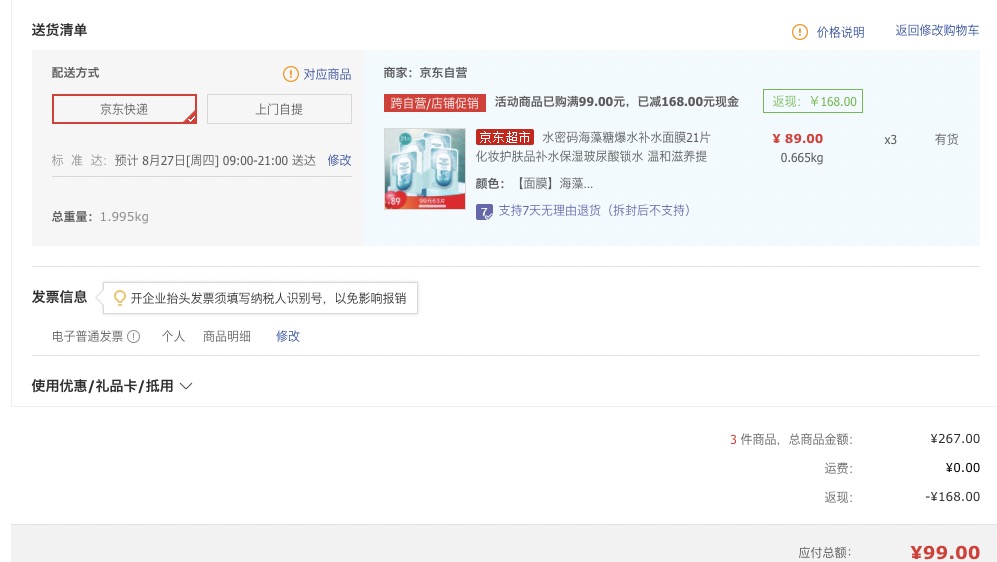
Task: Open product title 水密码海藻糖爆水补水面膜21片
Action: pyautogui.click(x=626, y=137)
